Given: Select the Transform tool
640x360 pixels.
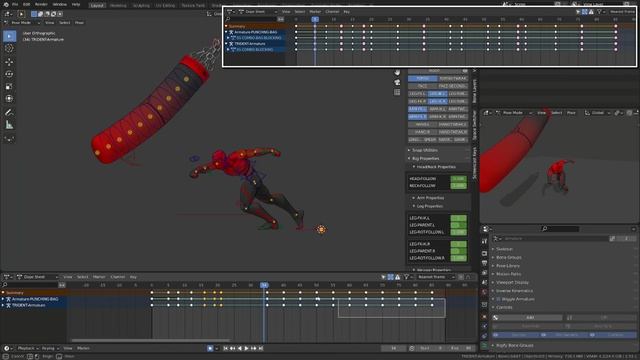Looking at the screenshot, I should point(9,99).
